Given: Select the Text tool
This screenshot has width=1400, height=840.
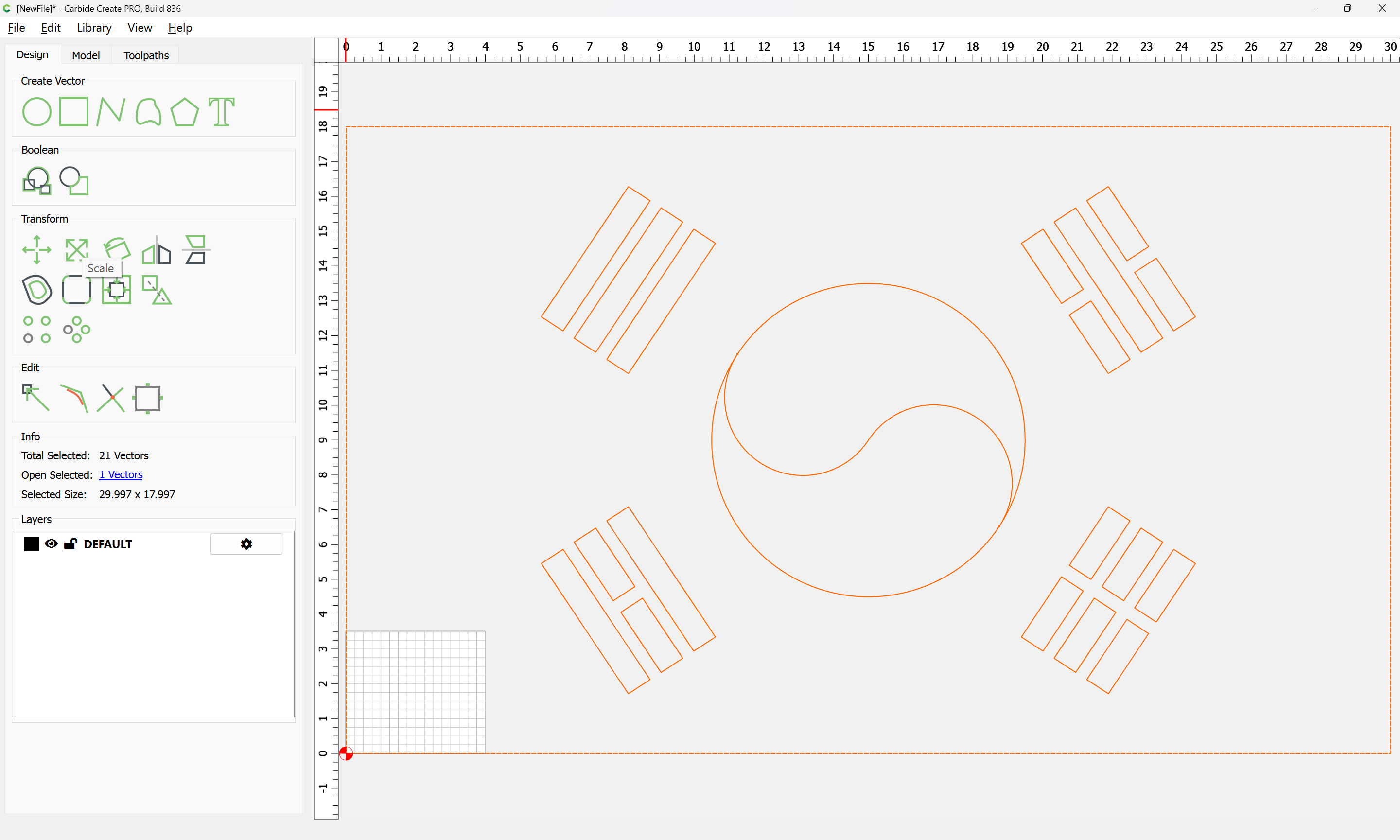Looking at the screenshot, I should coord(221,111).
